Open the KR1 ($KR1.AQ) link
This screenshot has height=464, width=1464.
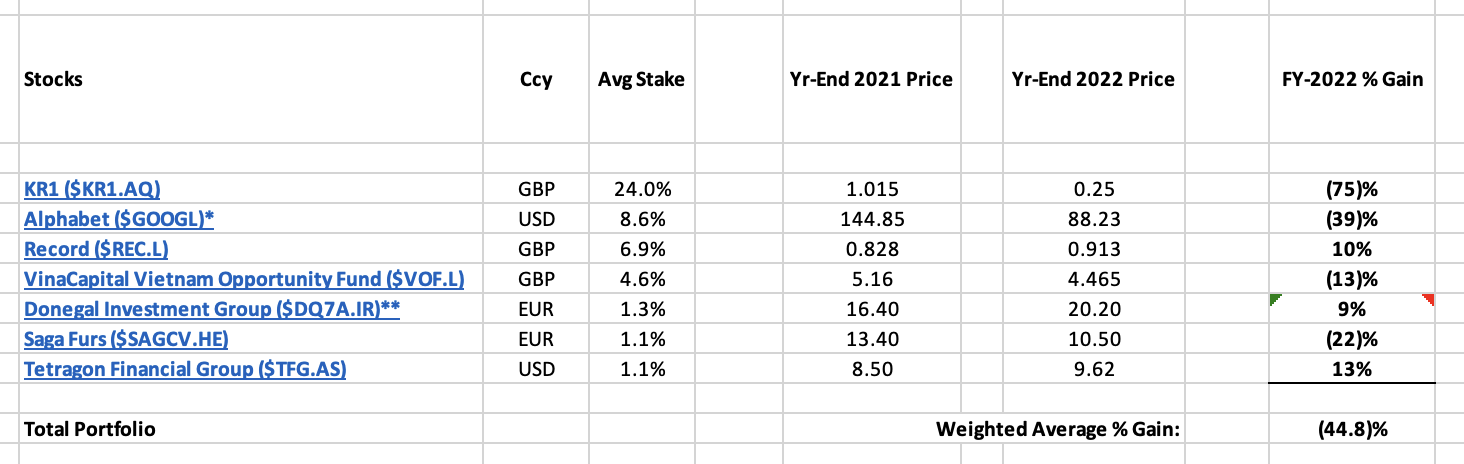92,188
